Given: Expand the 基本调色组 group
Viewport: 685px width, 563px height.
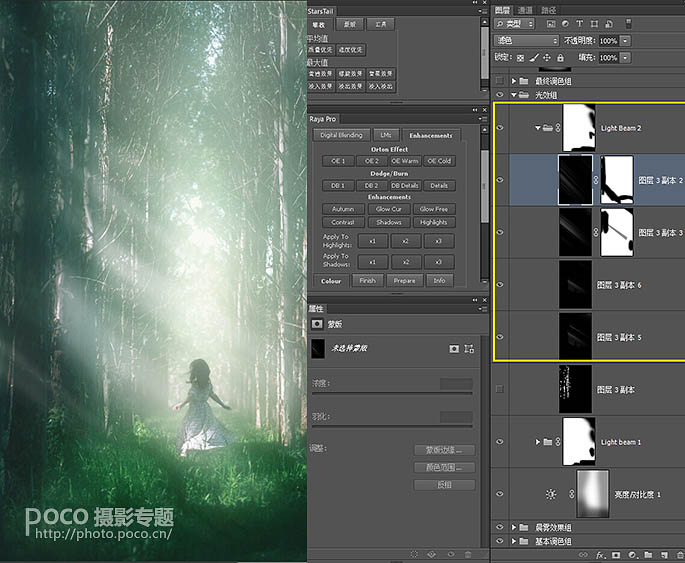Looking at the screenshot, I should (514, 542).
